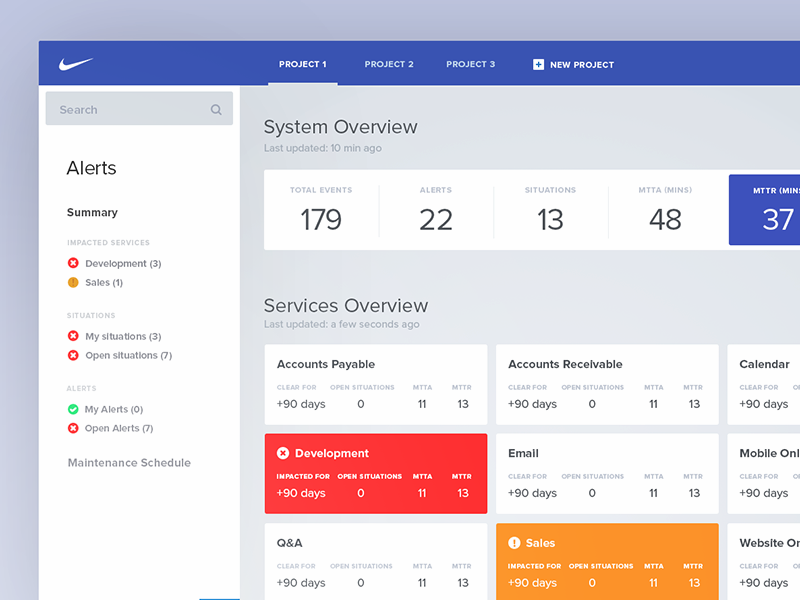Create a new project with New Project
The width and height of the screenshot is (800, 600).
pos(581,65)
